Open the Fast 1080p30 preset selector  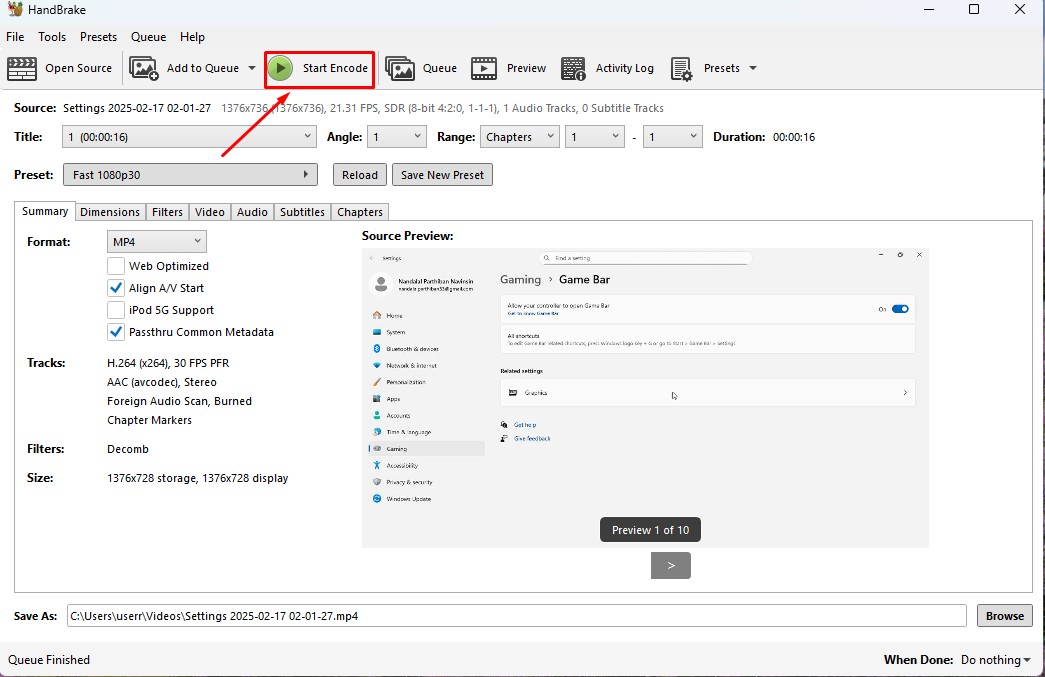[190, 175]
